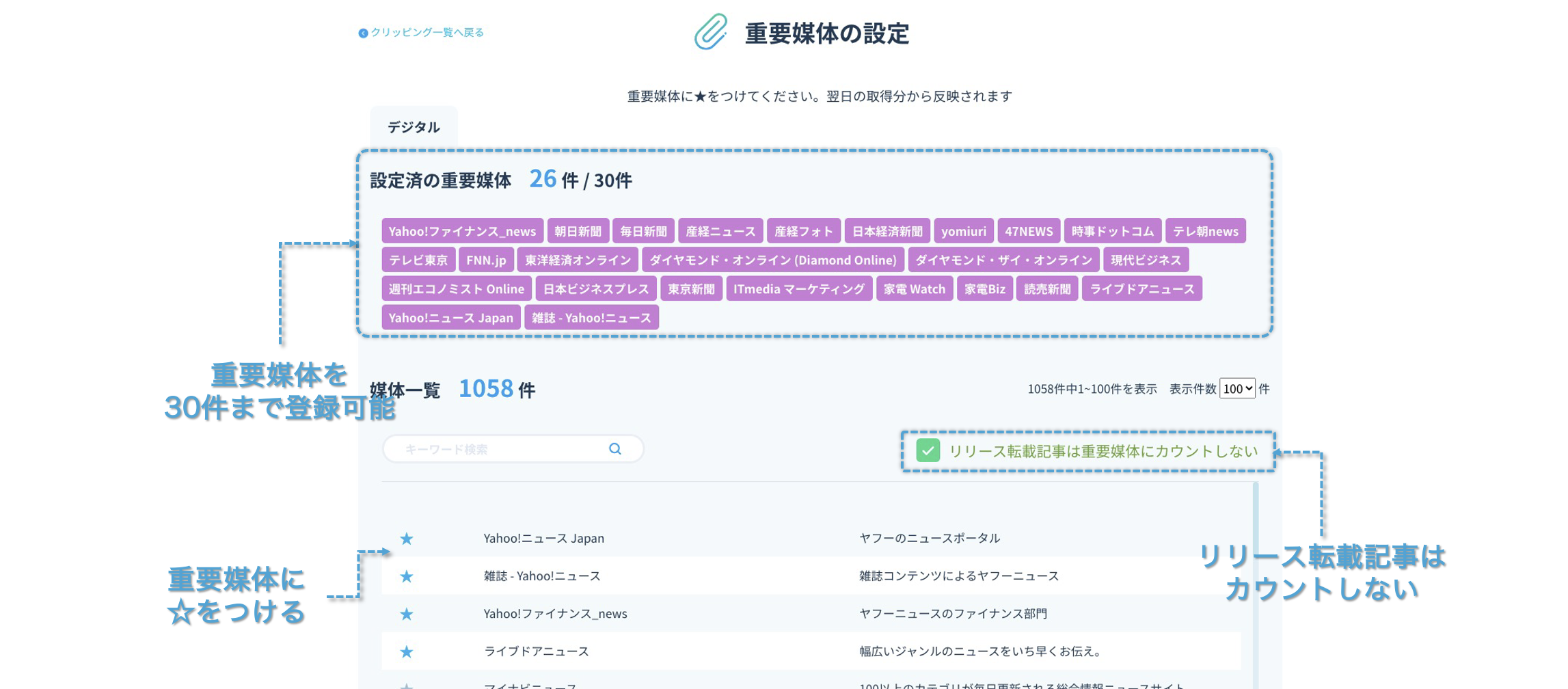Viewport: 1568px width, 689px height.
Task: Click the media list vertical scrollbar
Action: coord(1256,581)
